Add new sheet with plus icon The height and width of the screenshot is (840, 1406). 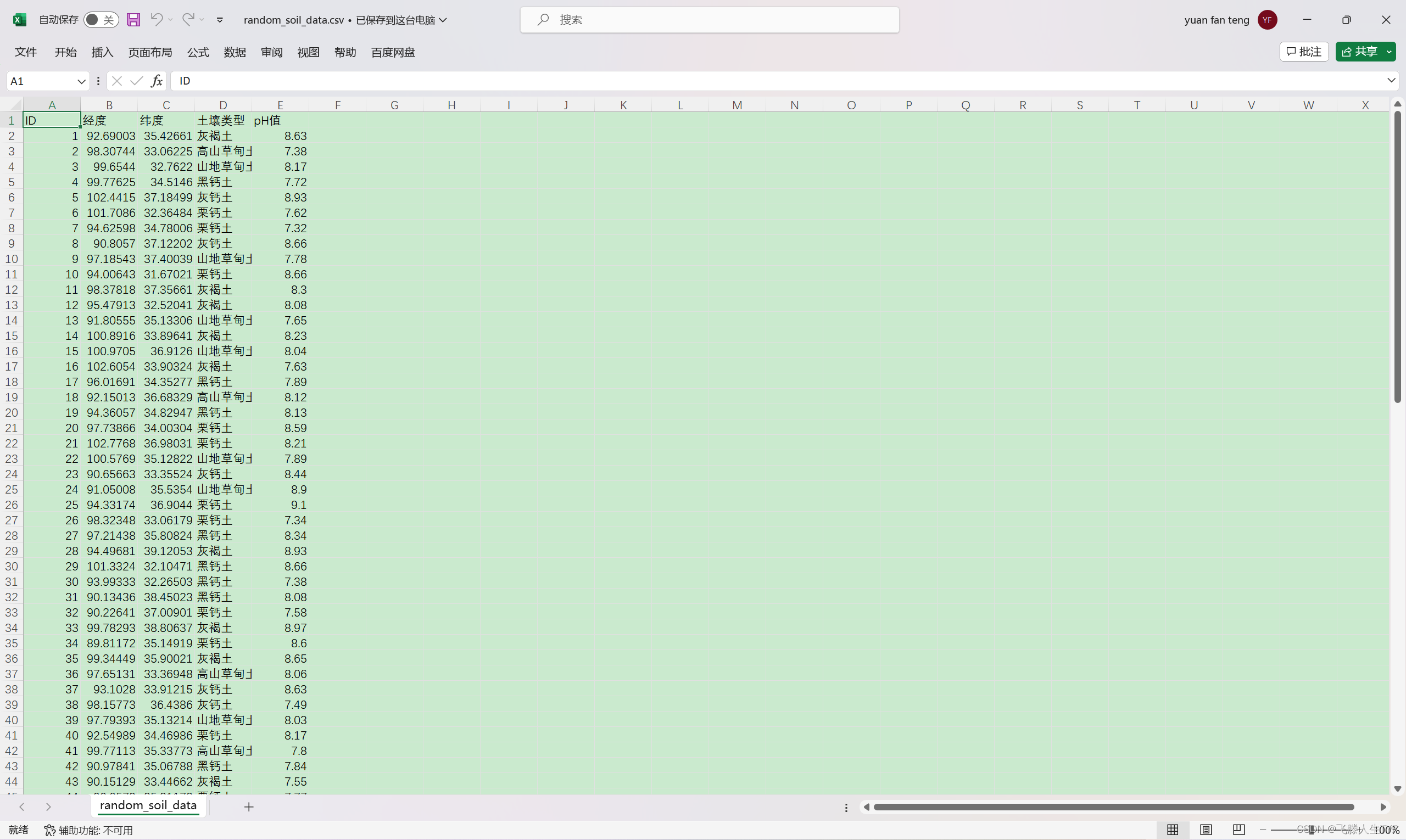coord(249,807)
